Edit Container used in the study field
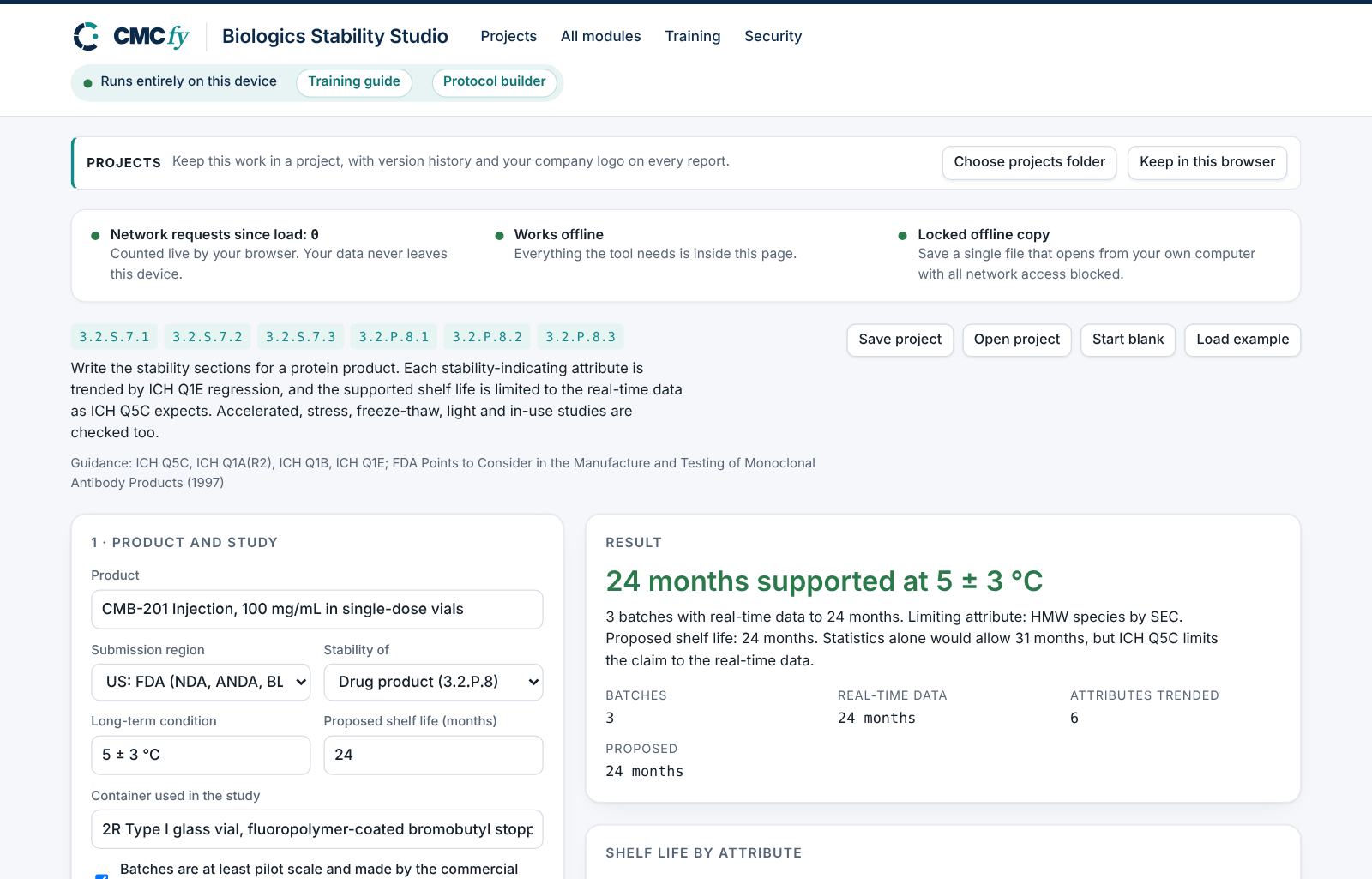The image size is (1372, 879). (316, 829)
